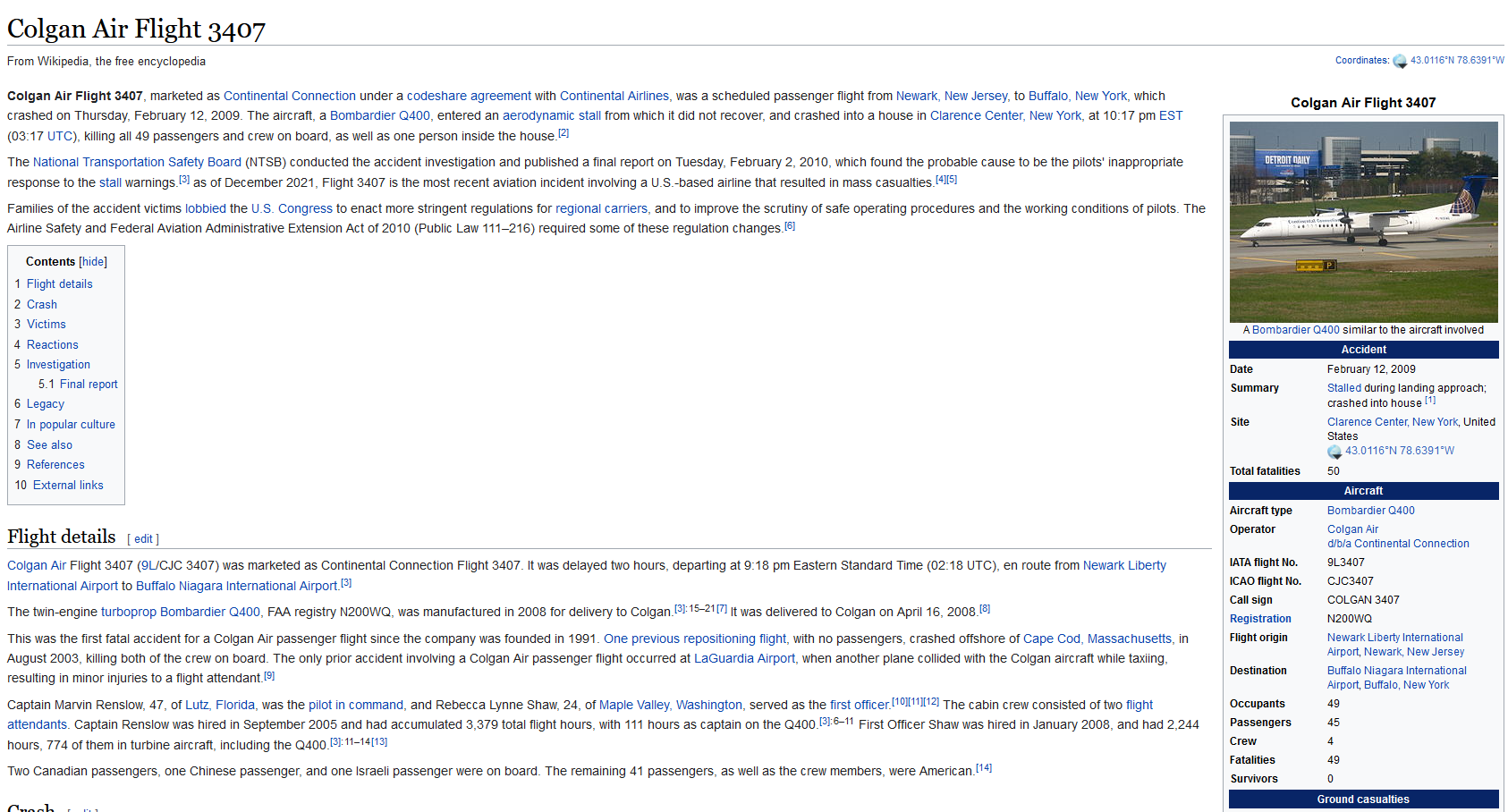
Task: Open Continental Connection link in intro
Action: click(289, 96)
